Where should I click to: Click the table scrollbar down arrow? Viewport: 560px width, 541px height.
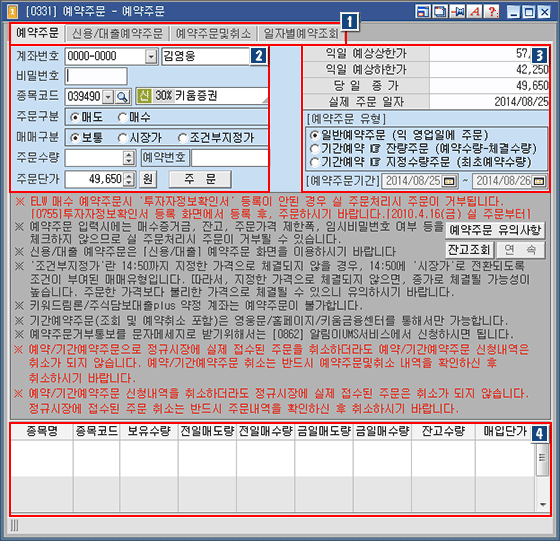542,505
